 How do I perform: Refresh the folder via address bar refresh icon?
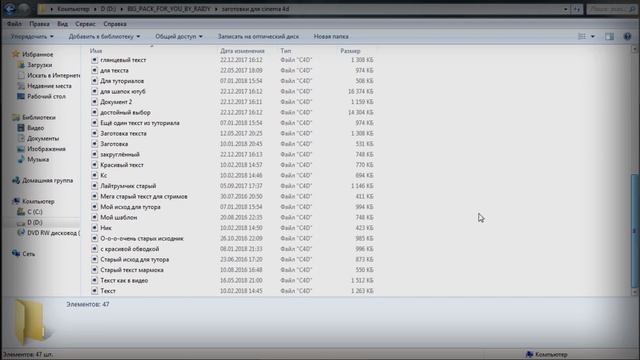coord(577,9)
